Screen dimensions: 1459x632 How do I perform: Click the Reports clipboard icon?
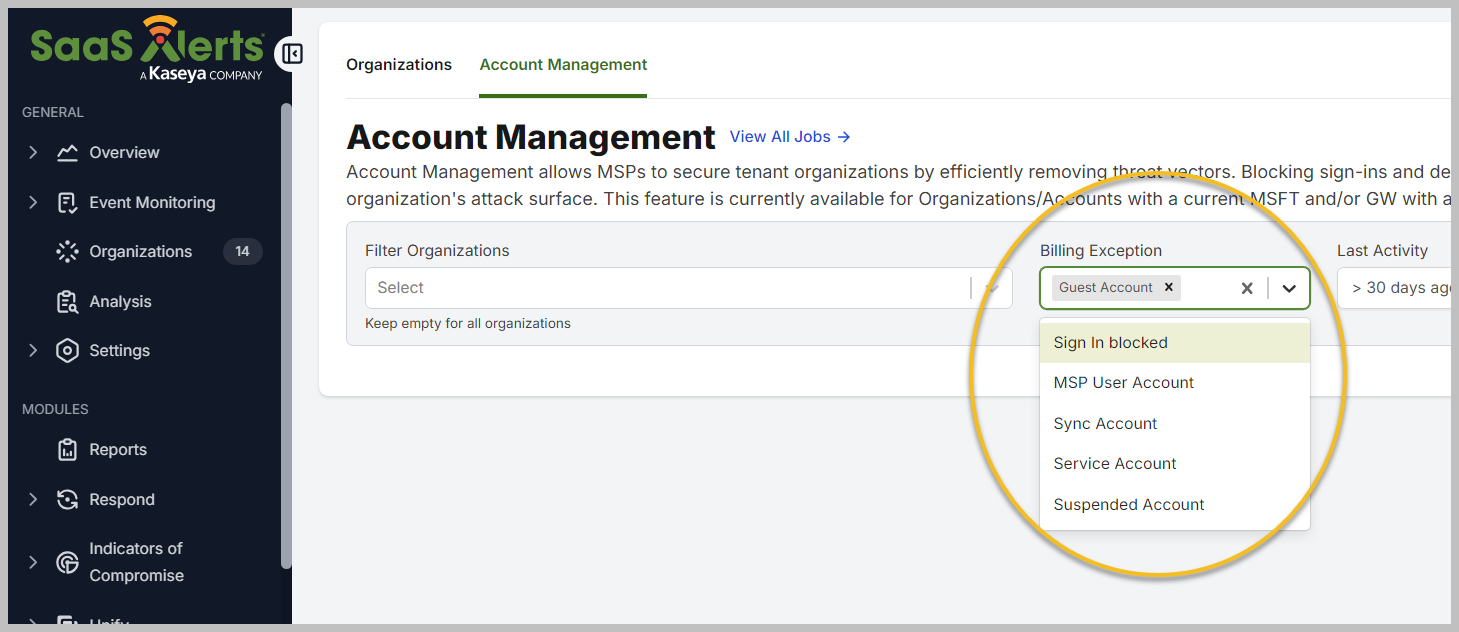point(67,450)
